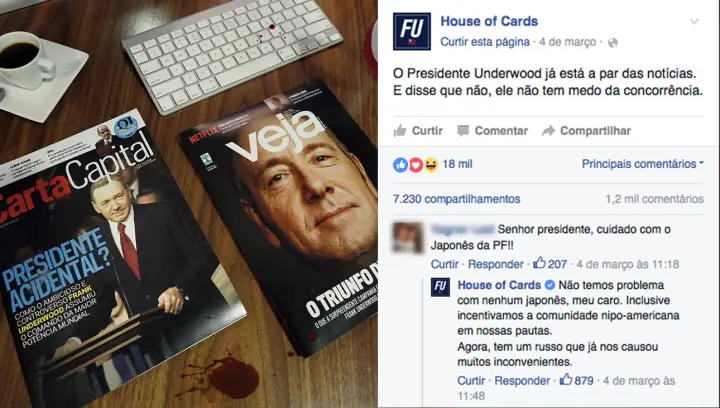Click the blue Like reaction icon
720x408 pixels.
[x=400, y=164]
